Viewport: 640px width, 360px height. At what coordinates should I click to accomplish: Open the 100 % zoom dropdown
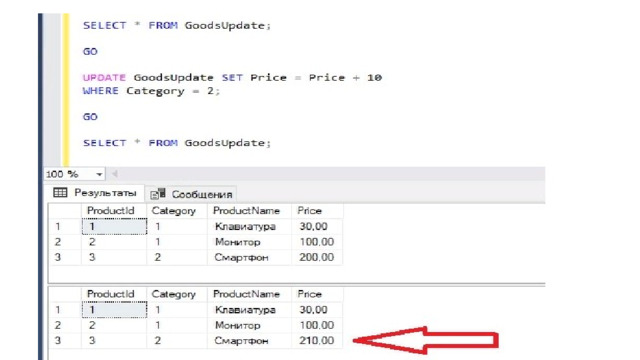99,174
